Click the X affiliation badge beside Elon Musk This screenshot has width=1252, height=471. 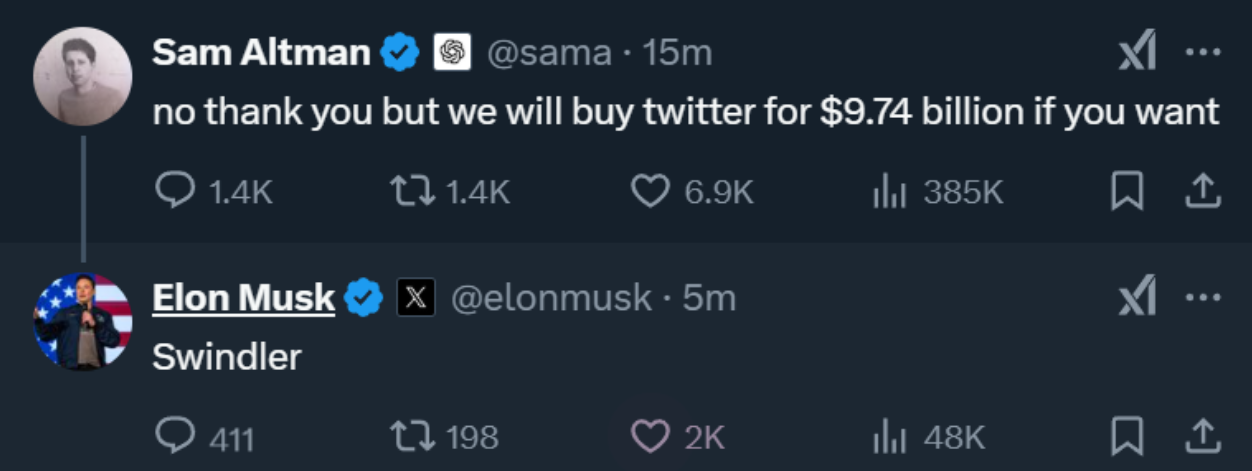coord(416,297)
